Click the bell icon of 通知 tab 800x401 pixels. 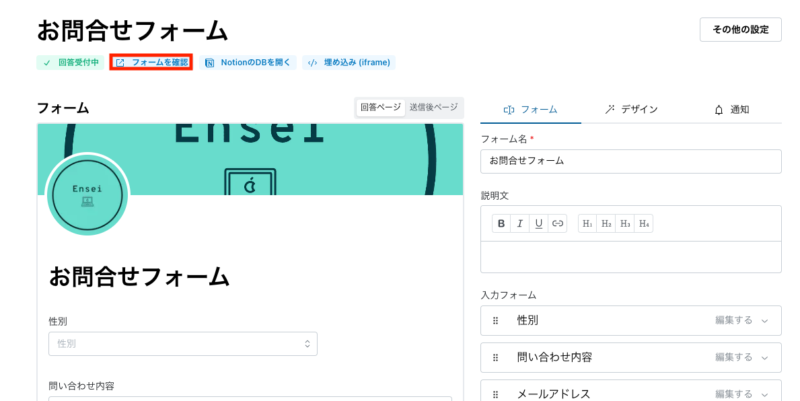click(x=719, y=110)
